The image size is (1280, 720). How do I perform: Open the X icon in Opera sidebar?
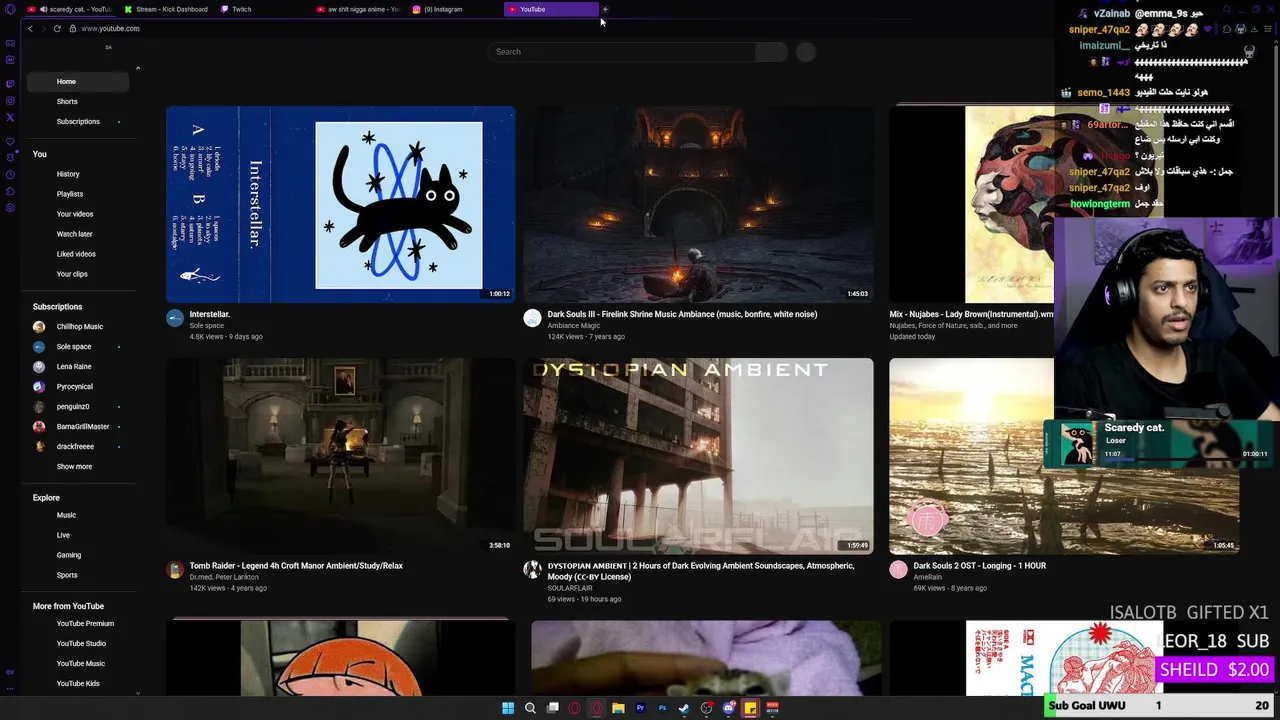click(x=10, y=117)
